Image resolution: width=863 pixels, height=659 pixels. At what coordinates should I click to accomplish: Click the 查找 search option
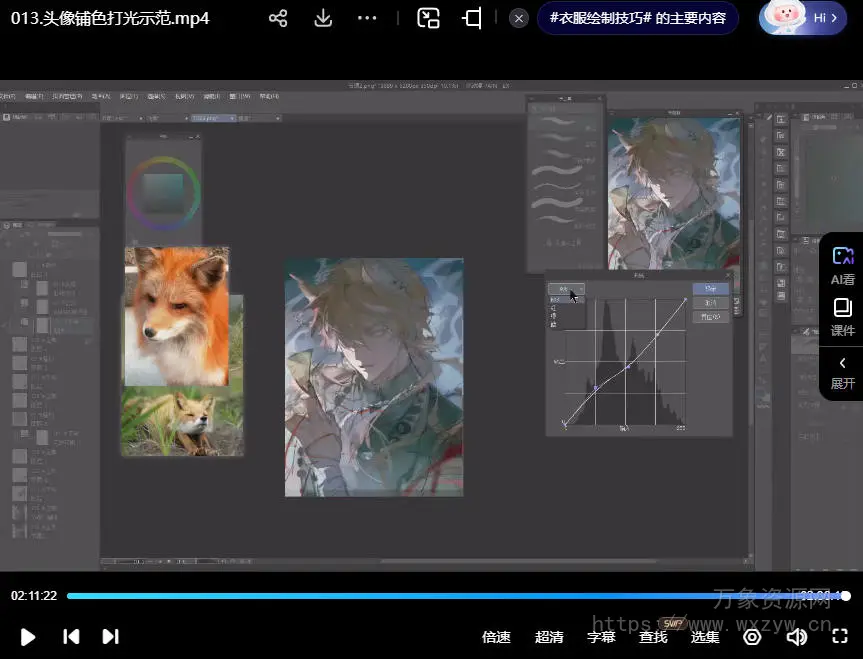(653, 637)
